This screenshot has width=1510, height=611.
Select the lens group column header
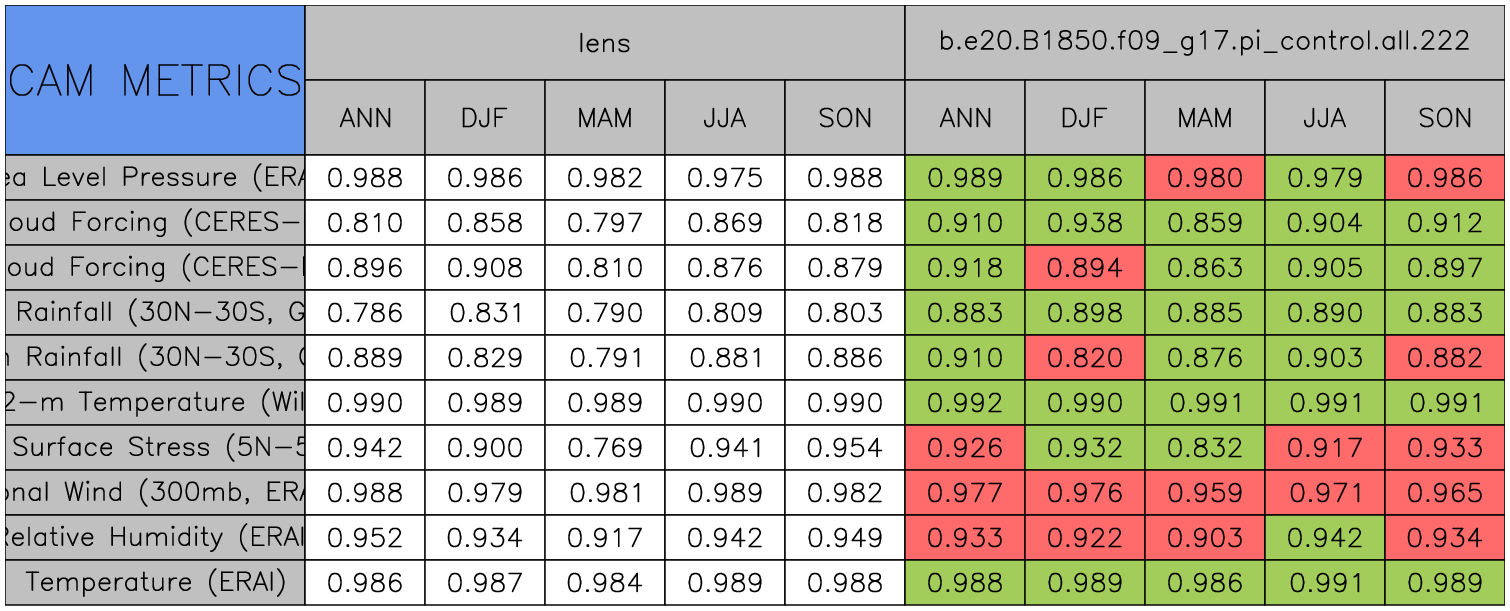pos(604,42)
